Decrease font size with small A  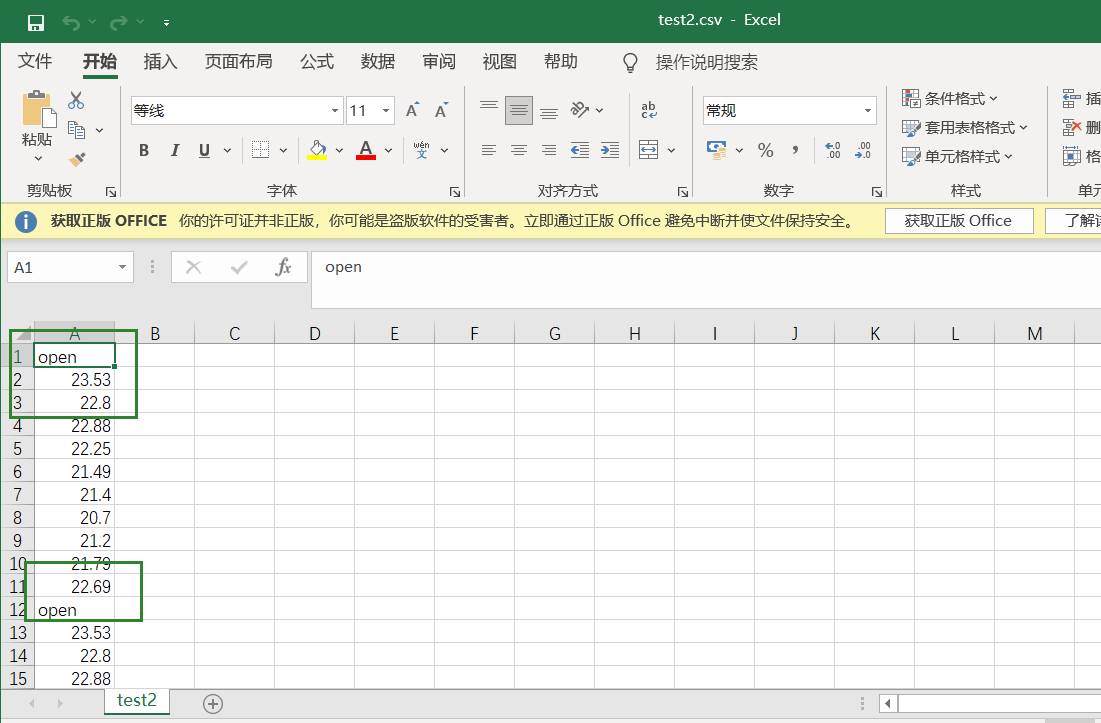(x=441, y=111)
